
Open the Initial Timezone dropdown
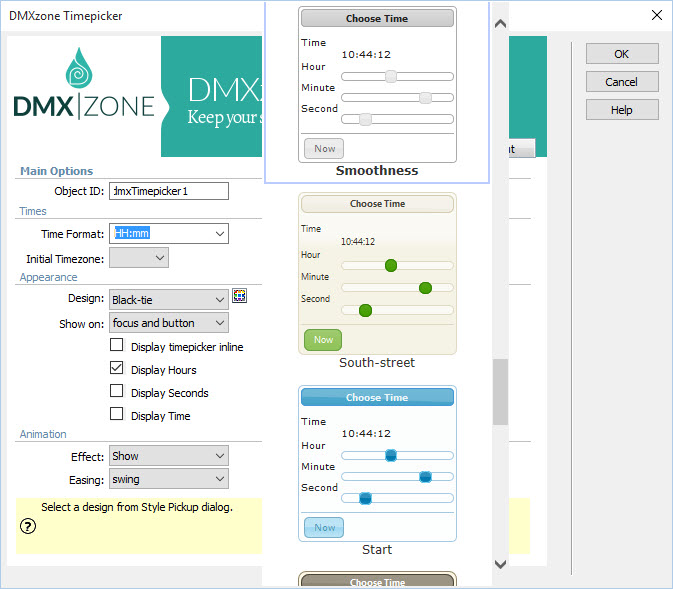139,258
